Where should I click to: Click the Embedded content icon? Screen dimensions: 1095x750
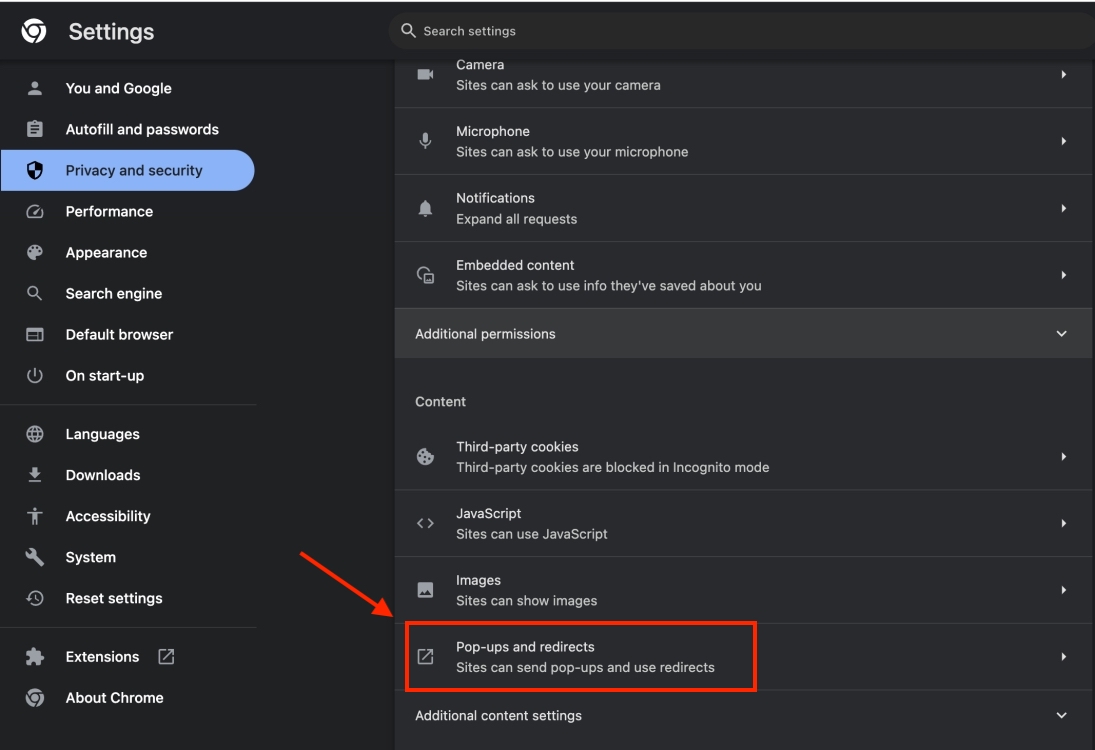tap(425, 274)
